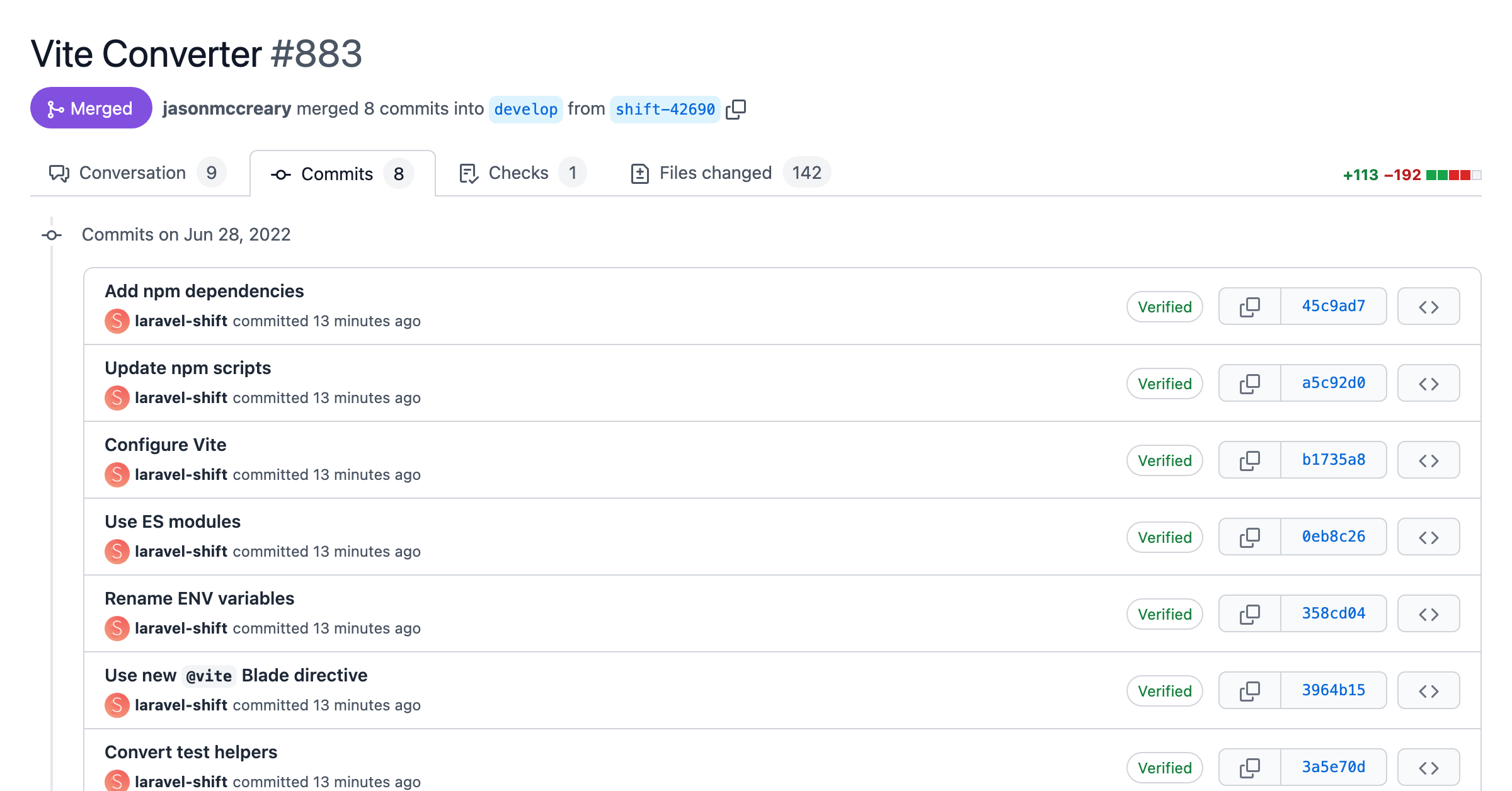The image size is (1512, 791).
Task: Reveal Verified popup for Use new @vite Blade directive
Action: [x=1164, y=690]
